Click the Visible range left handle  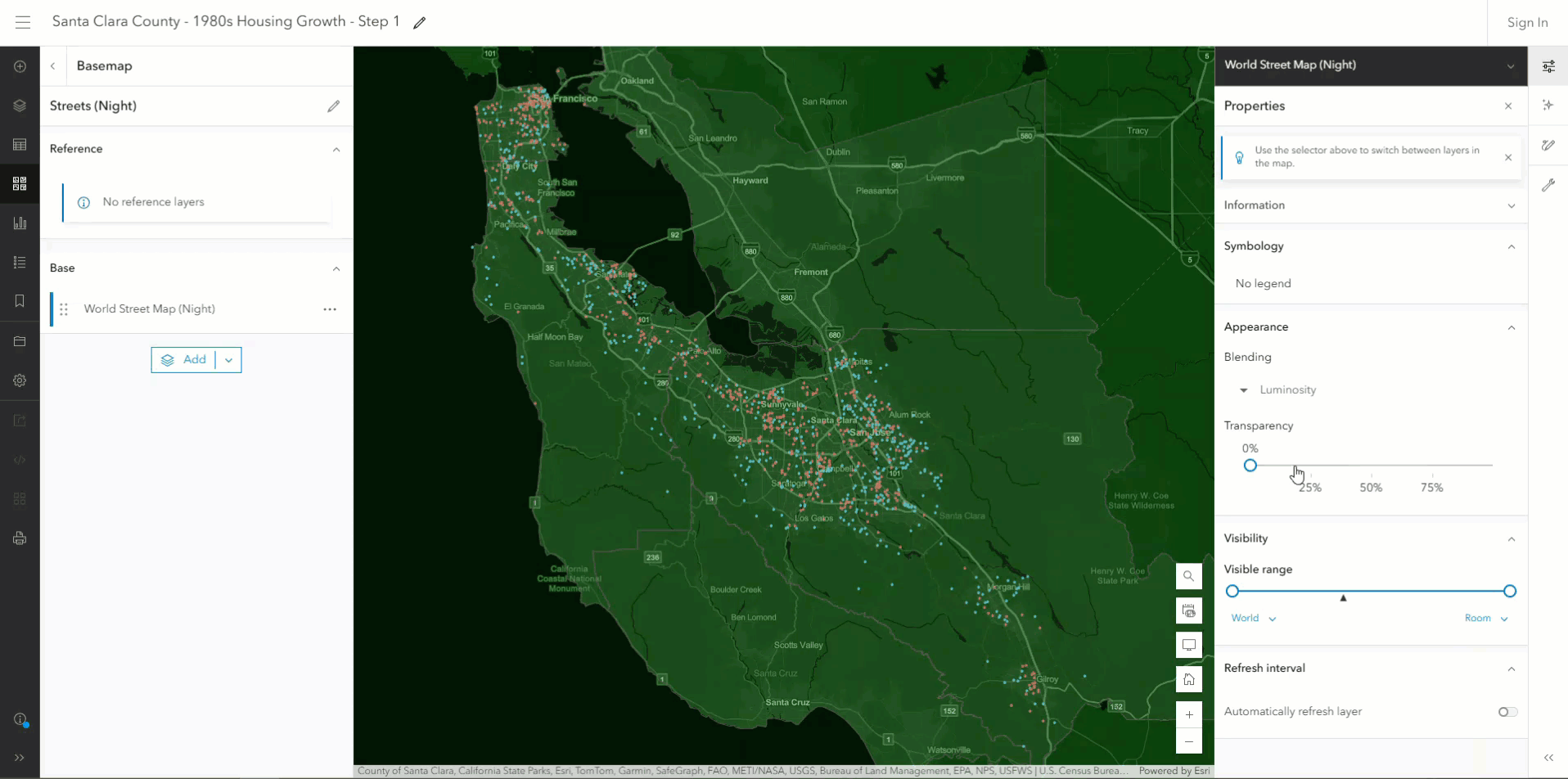pos(1232,592)
